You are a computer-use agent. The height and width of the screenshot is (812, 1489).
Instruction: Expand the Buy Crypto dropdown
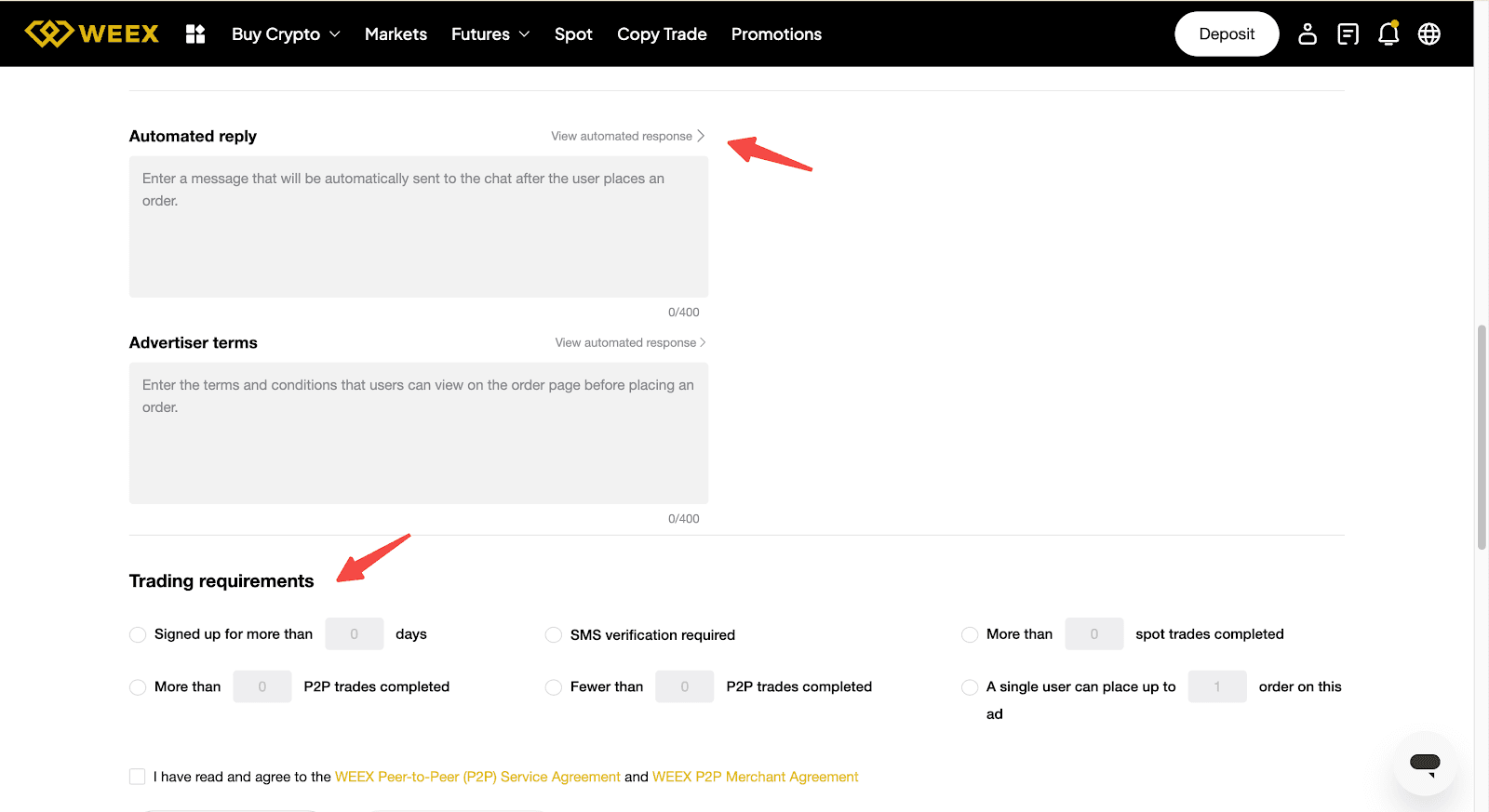click(286, 34)
